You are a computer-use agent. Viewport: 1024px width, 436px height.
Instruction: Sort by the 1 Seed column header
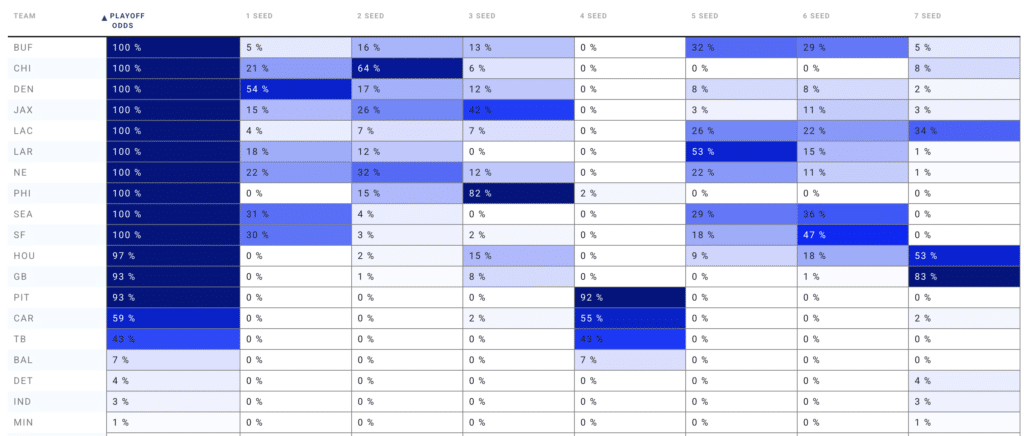click(260, 16)
